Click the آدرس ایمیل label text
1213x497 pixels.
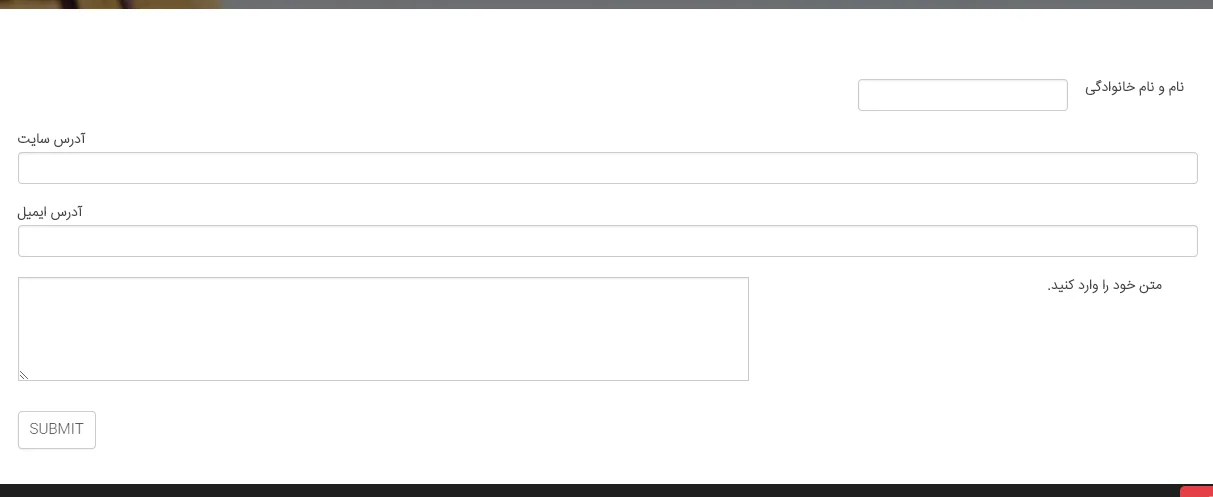(x=50, y=212)
